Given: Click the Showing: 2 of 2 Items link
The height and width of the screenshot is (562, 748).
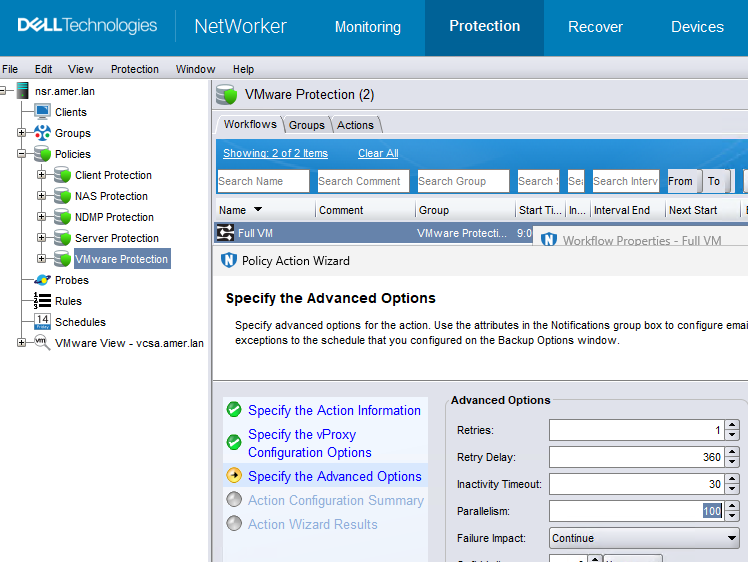Looking at the screenshot, I should tap(275, 153).
